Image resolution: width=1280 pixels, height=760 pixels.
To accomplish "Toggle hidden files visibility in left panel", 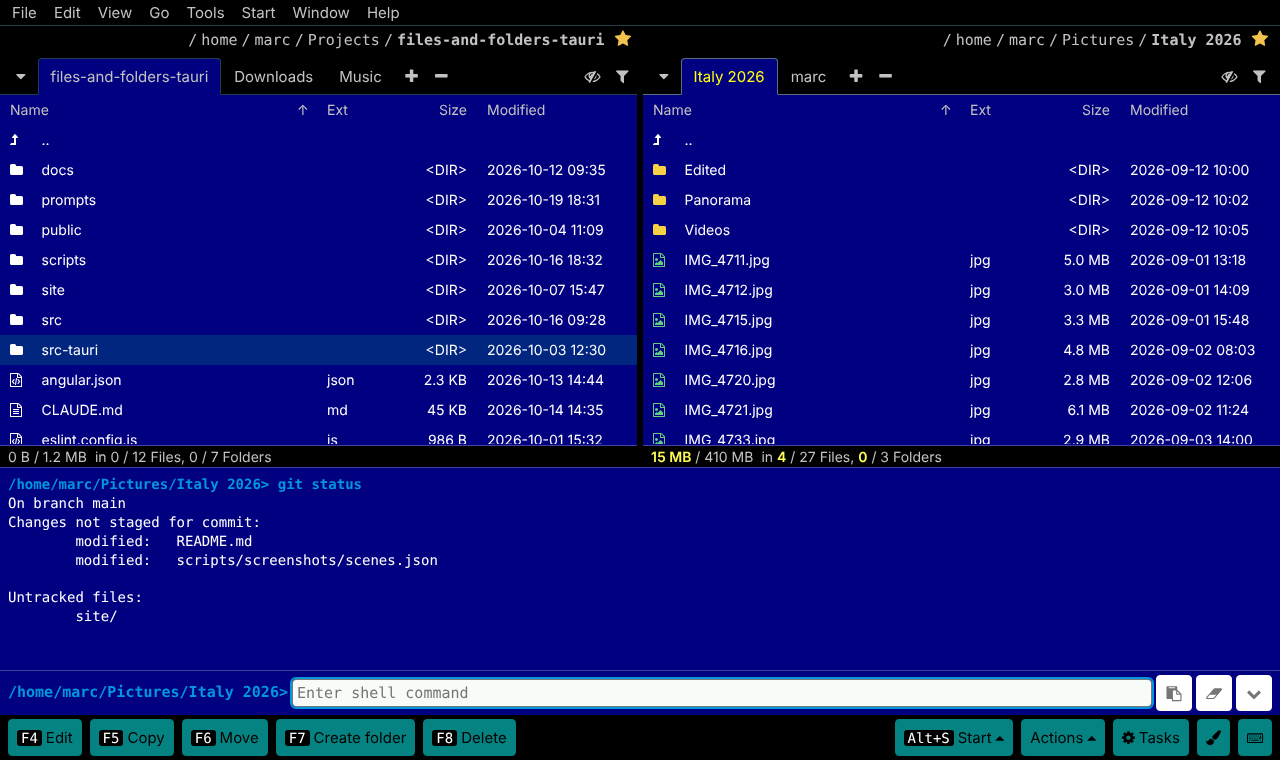I will click(592, 76).
